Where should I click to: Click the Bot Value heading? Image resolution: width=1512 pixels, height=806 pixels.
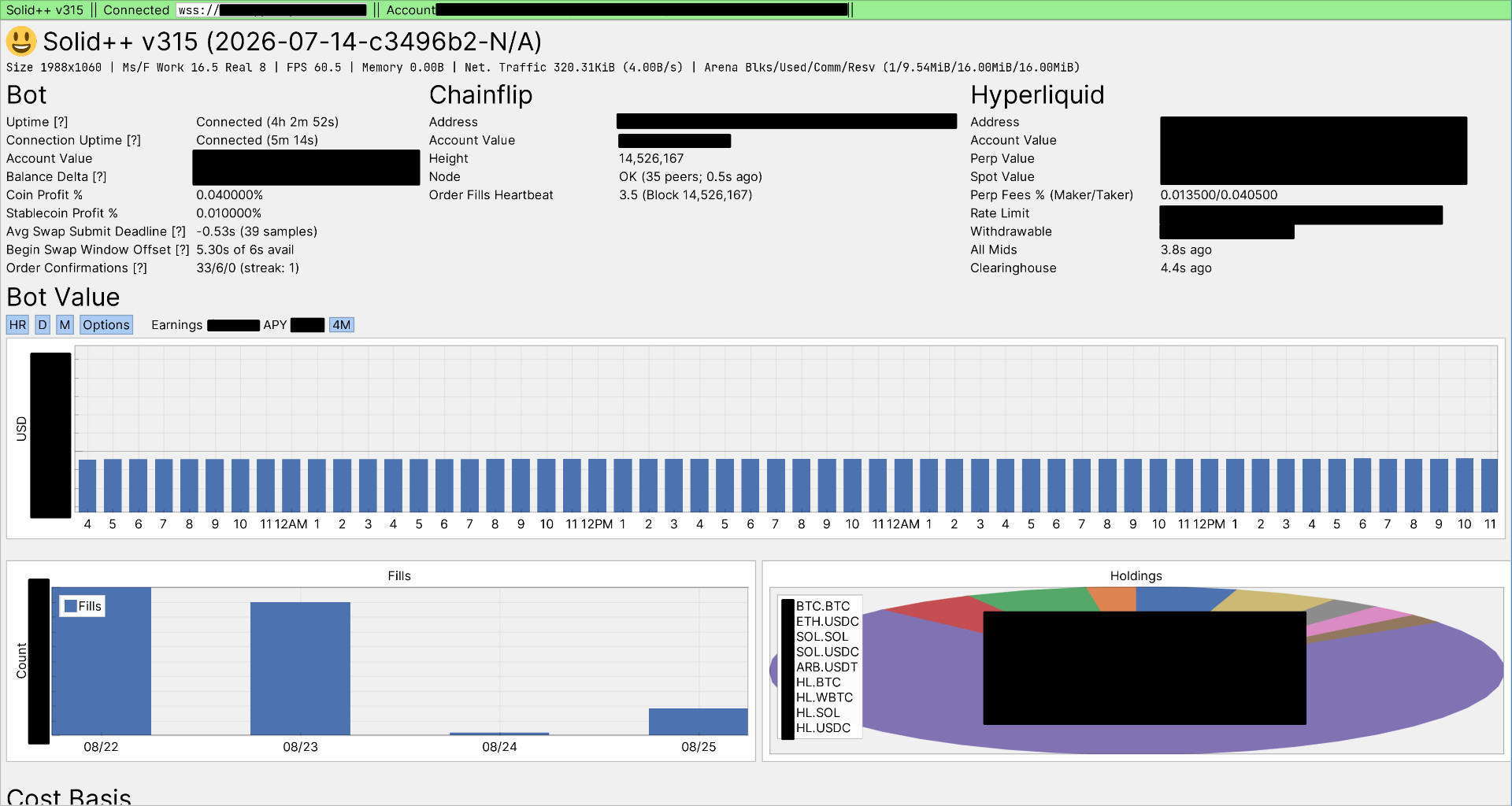pos(63,298)
